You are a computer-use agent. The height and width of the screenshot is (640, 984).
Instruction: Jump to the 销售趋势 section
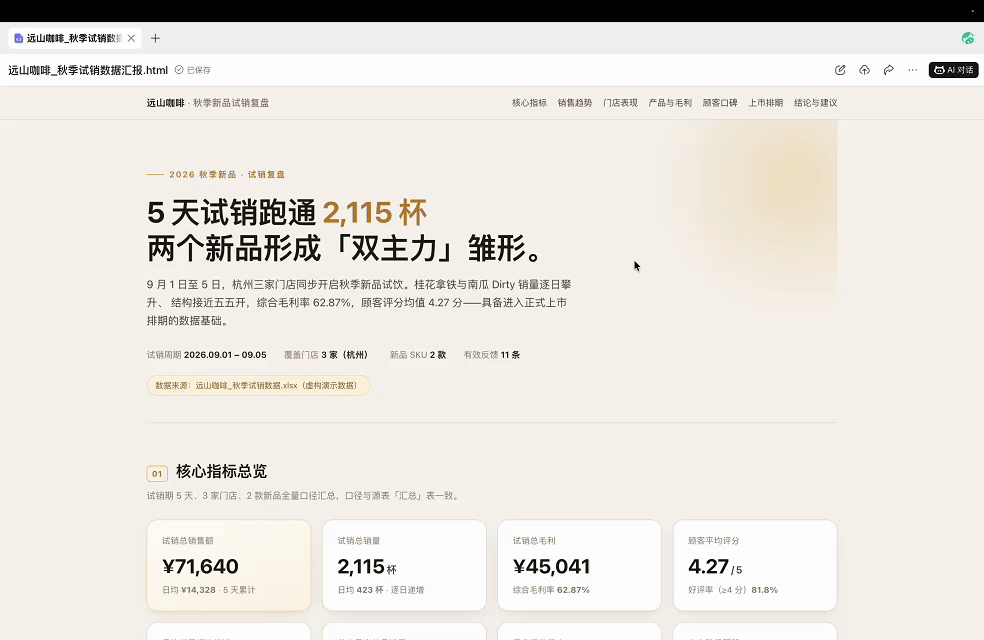tap(575, 103)
